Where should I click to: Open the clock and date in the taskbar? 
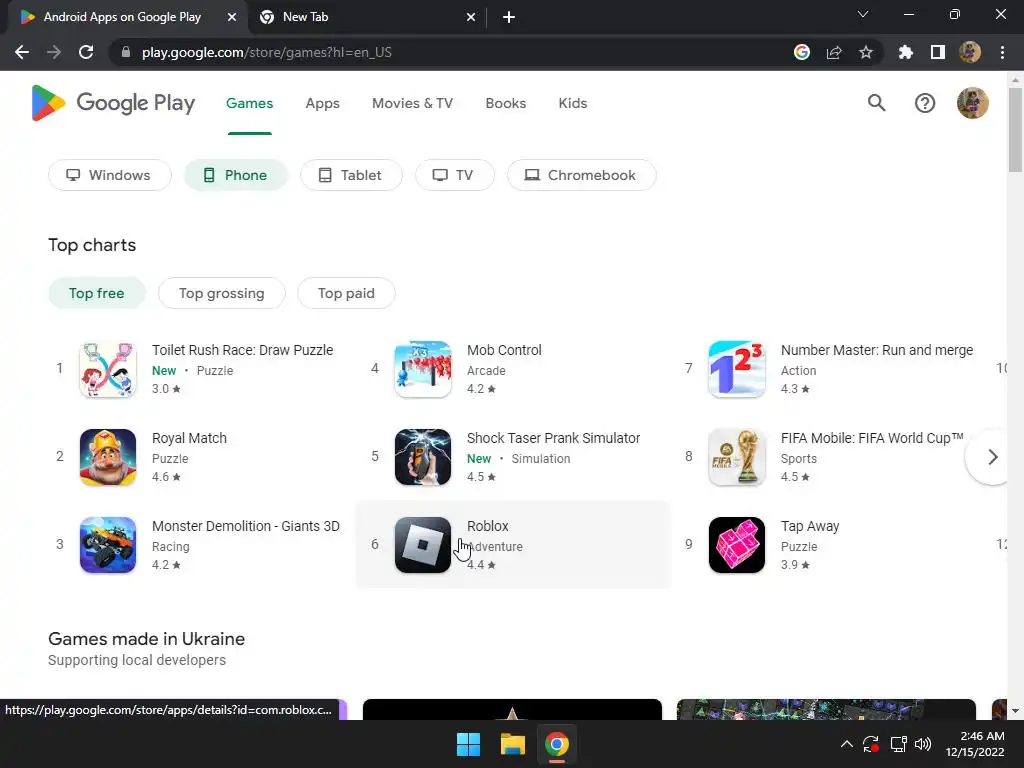click(x=975, y=744)
